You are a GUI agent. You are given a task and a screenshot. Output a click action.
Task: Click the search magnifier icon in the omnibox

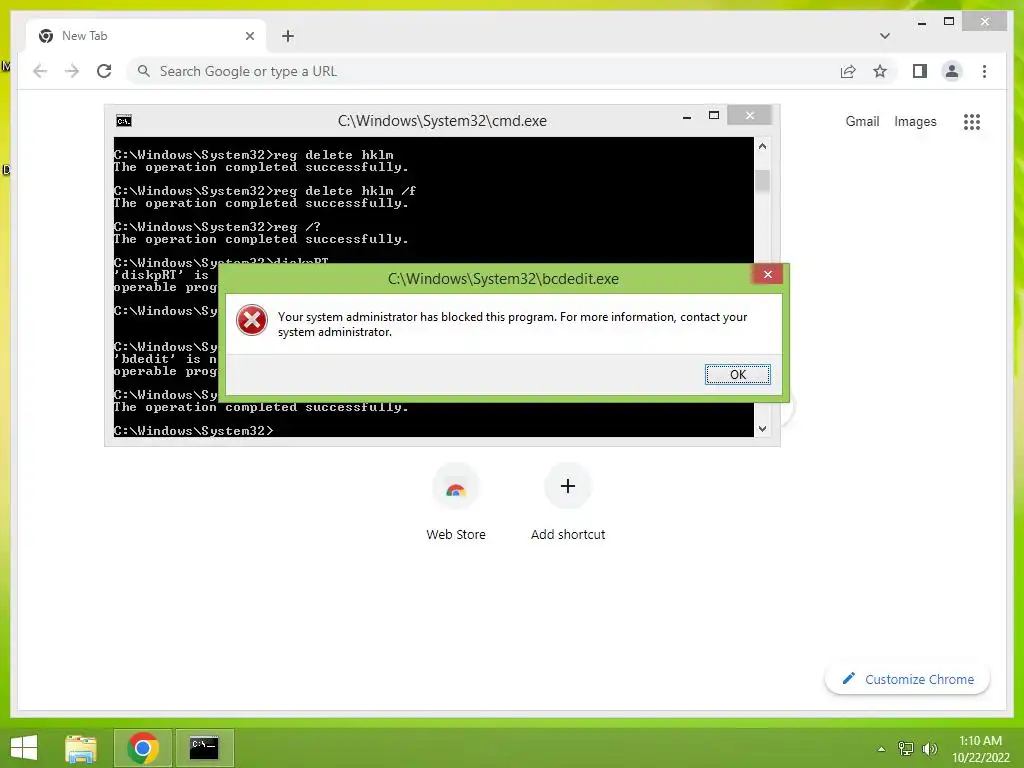(144, 71)
